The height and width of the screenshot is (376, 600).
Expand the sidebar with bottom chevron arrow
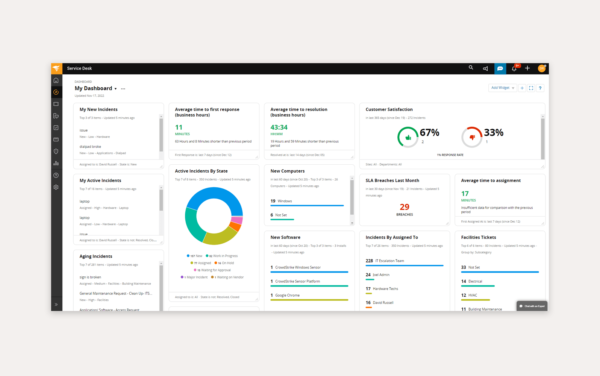pos(56,304)
